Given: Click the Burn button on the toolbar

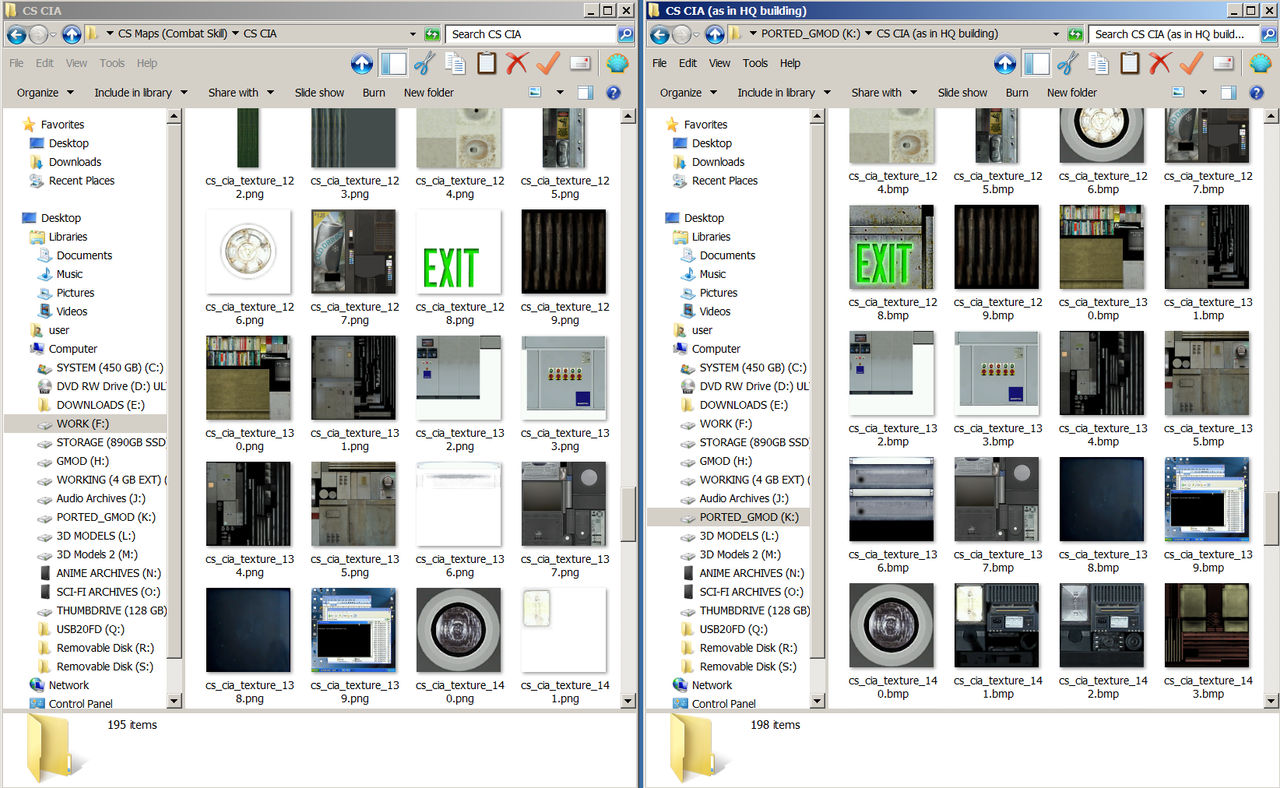Looking at the screenshot, I should pyautogui.click(x=373, y=92).
